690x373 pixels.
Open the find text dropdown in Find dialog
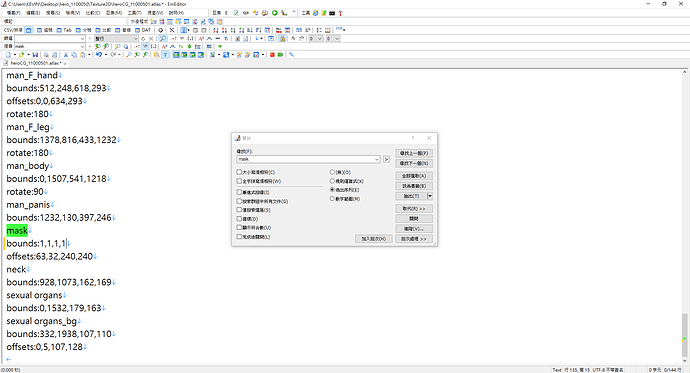[377, 159]
